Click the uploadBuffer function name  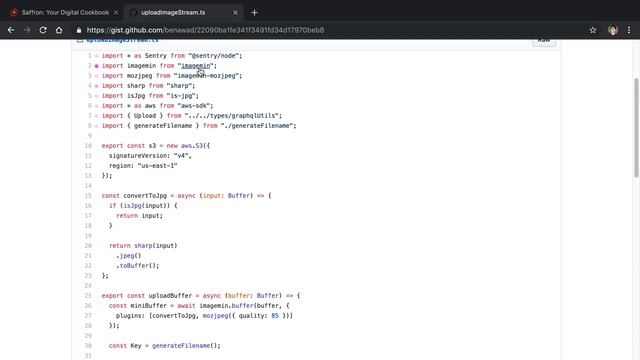pos(170,296)
